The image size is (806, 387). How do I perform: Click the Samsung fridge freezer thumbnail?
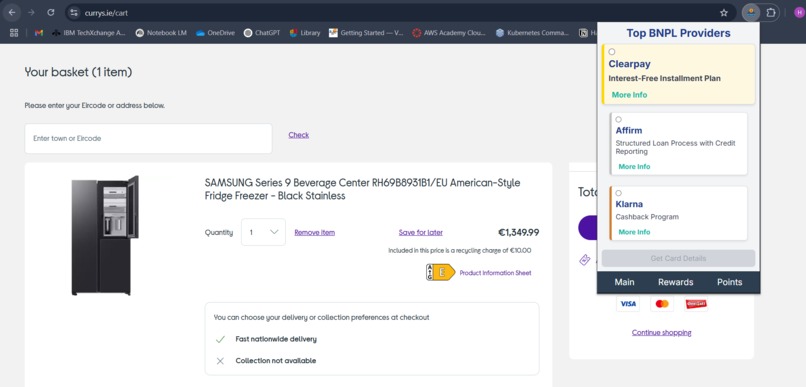pyautogui.click(x=105, y=236)
